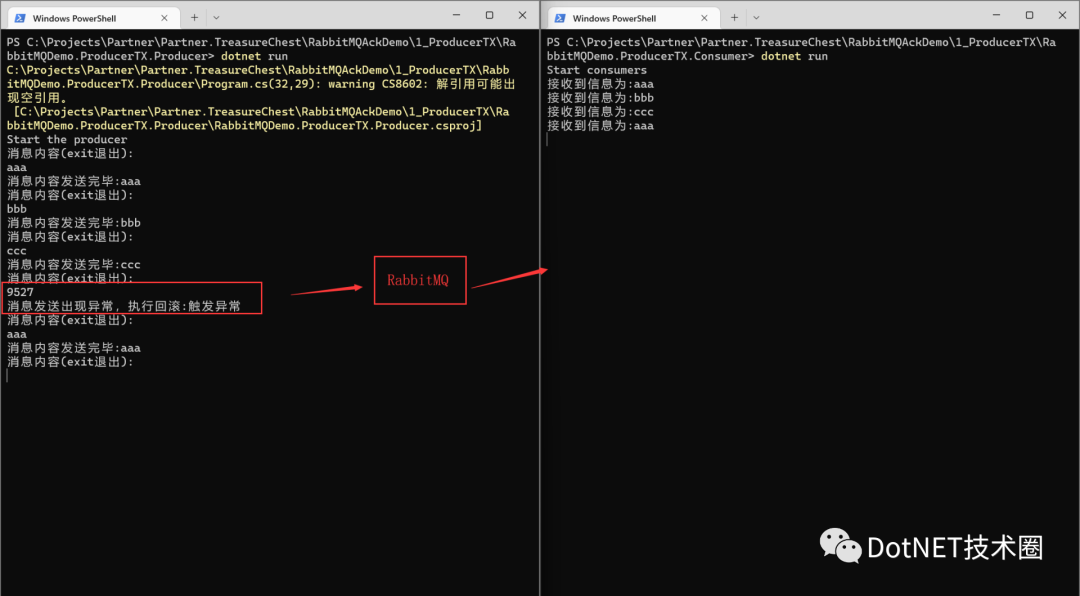This screenshot has height=596, width=1080.
Task: Open the left terminal's profile dropdown chevron
Action: (216, 18)
